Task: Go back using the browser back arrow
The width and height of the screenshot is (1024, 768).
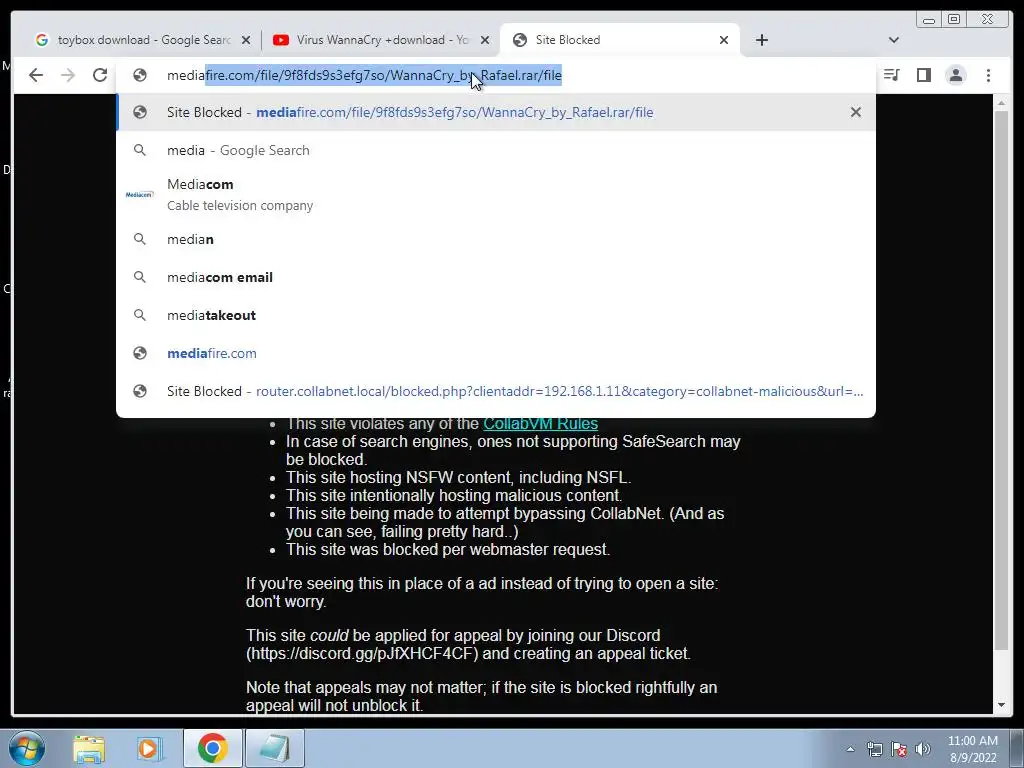Action: (36, 75)
